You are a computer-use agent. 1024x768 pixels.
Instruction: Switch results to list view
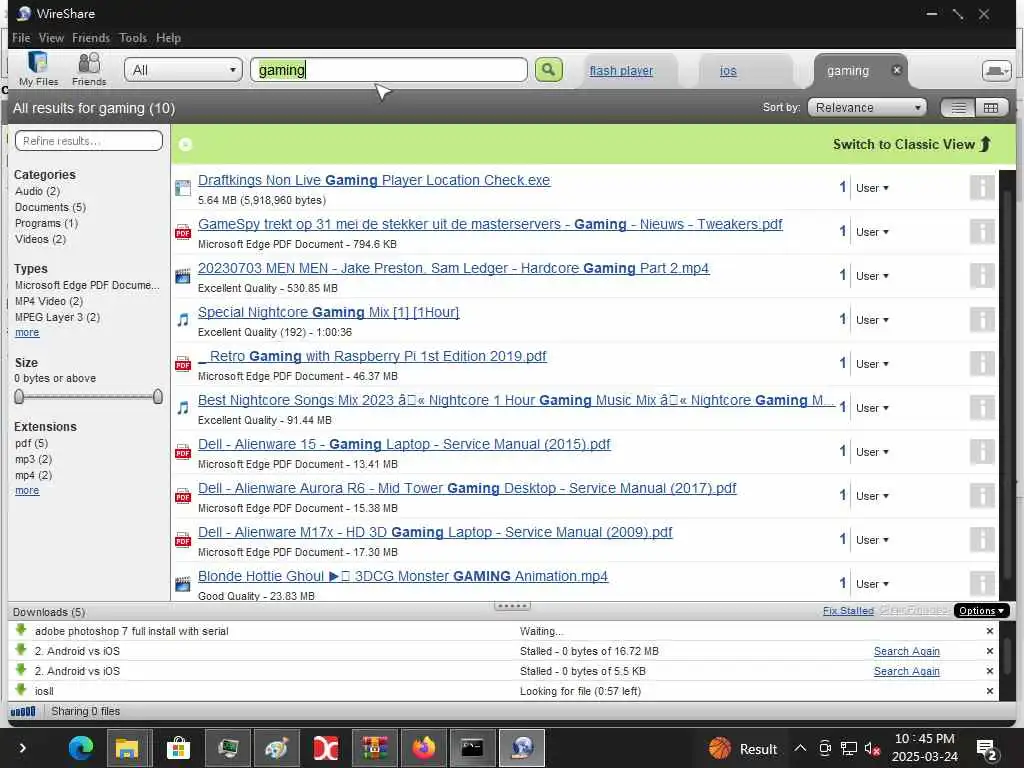(x=958, y=108)
